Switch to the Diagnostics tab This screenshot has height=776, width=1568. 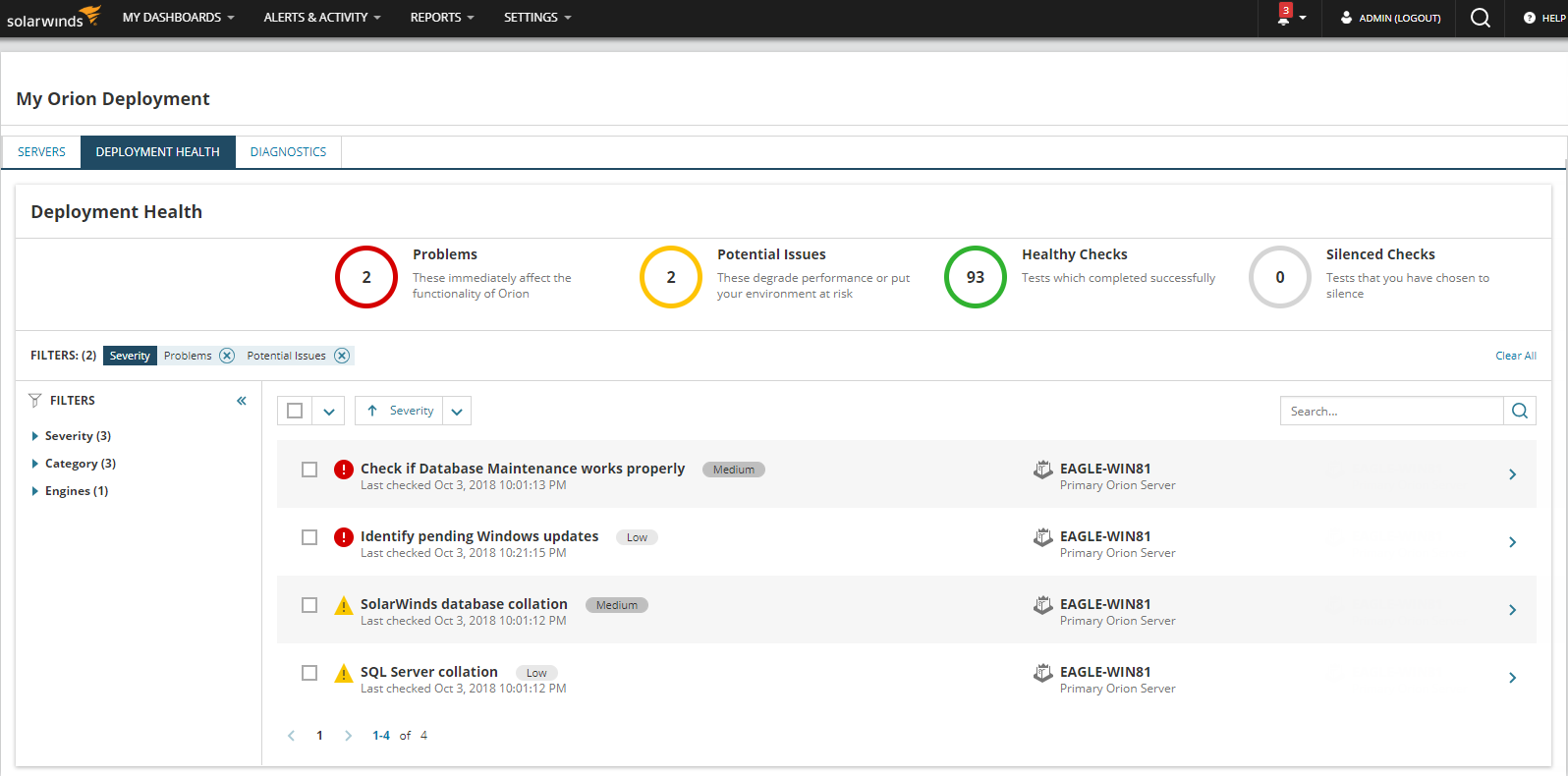click(288, 152)
